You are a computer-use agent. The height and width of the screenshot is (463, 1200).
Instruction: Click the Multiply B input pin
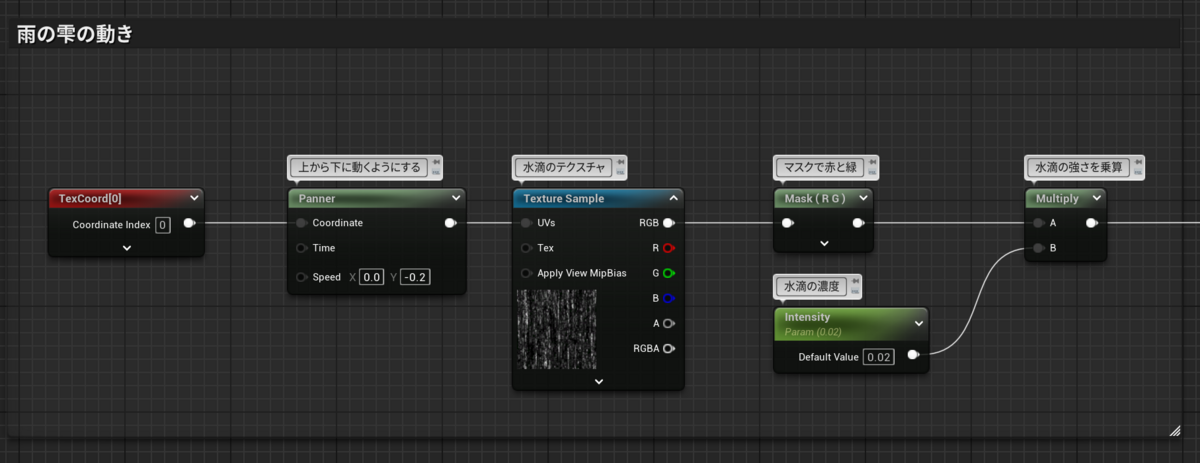pos(1040,248)
